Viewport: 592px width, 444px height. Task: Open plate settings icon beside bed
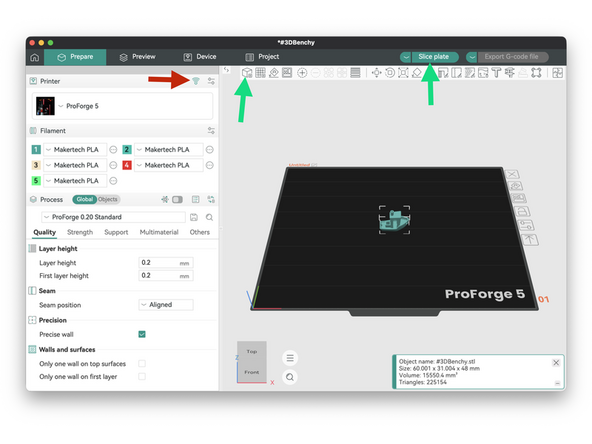click(526, 225)
